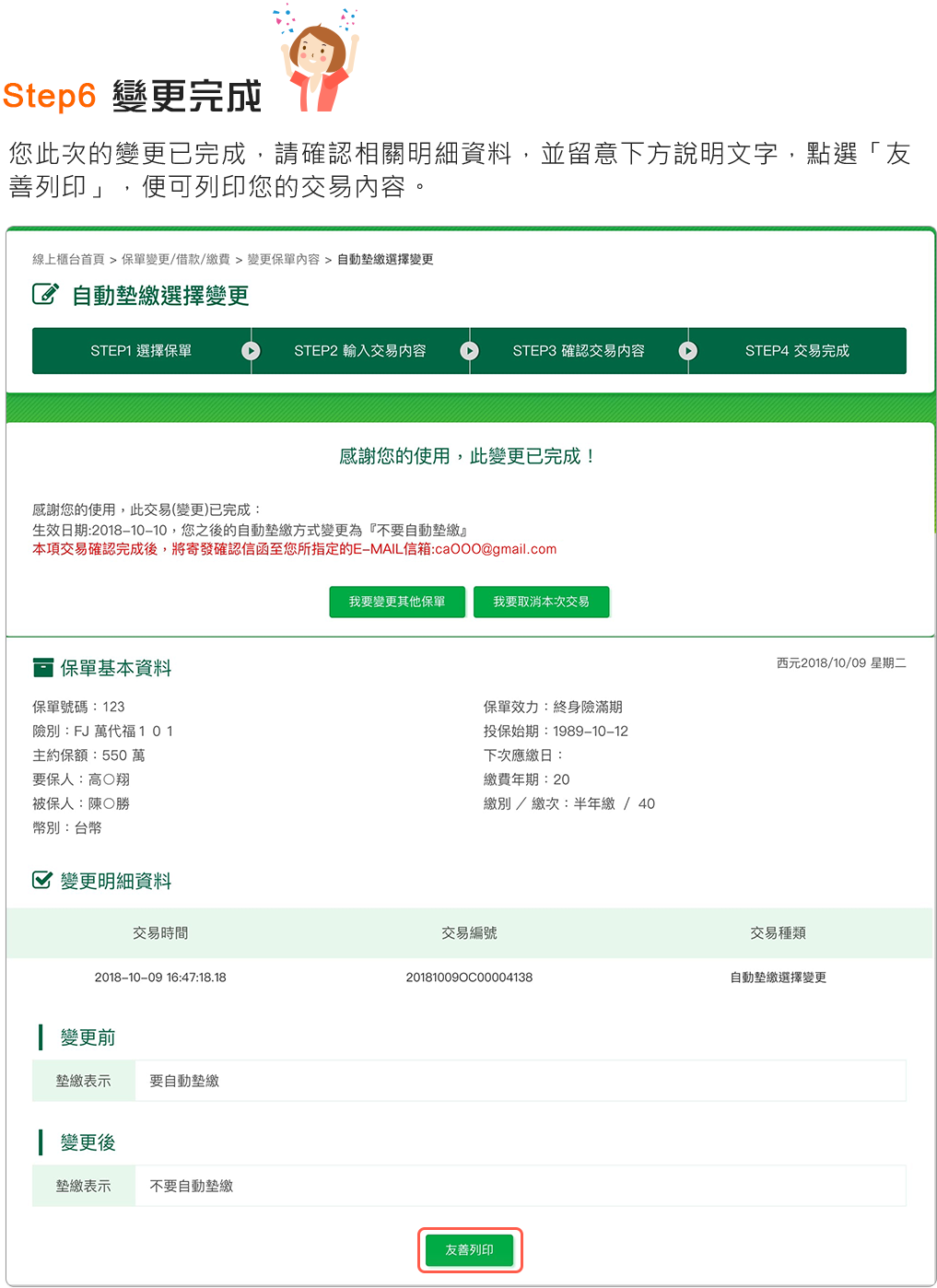
Task: Click the 變更後 section heading
Action: point(88,1142)
